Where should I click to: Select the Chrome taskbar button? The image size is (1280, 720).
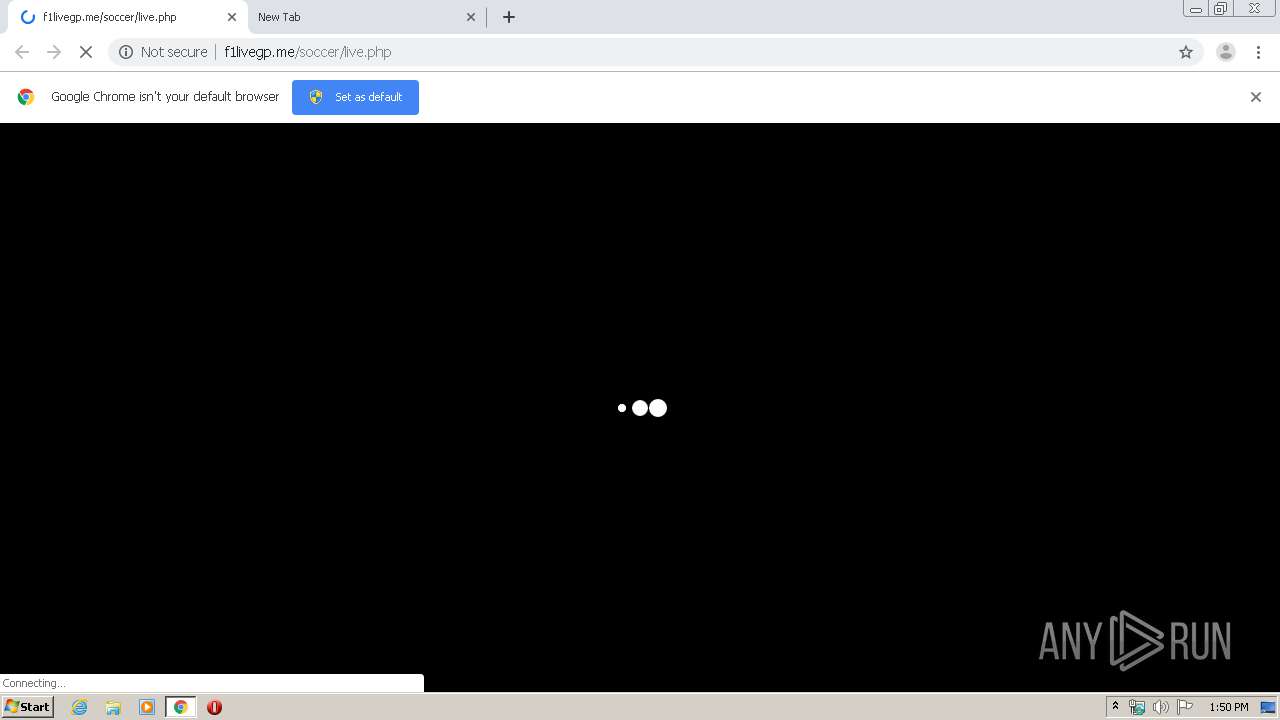coord(180,707)
